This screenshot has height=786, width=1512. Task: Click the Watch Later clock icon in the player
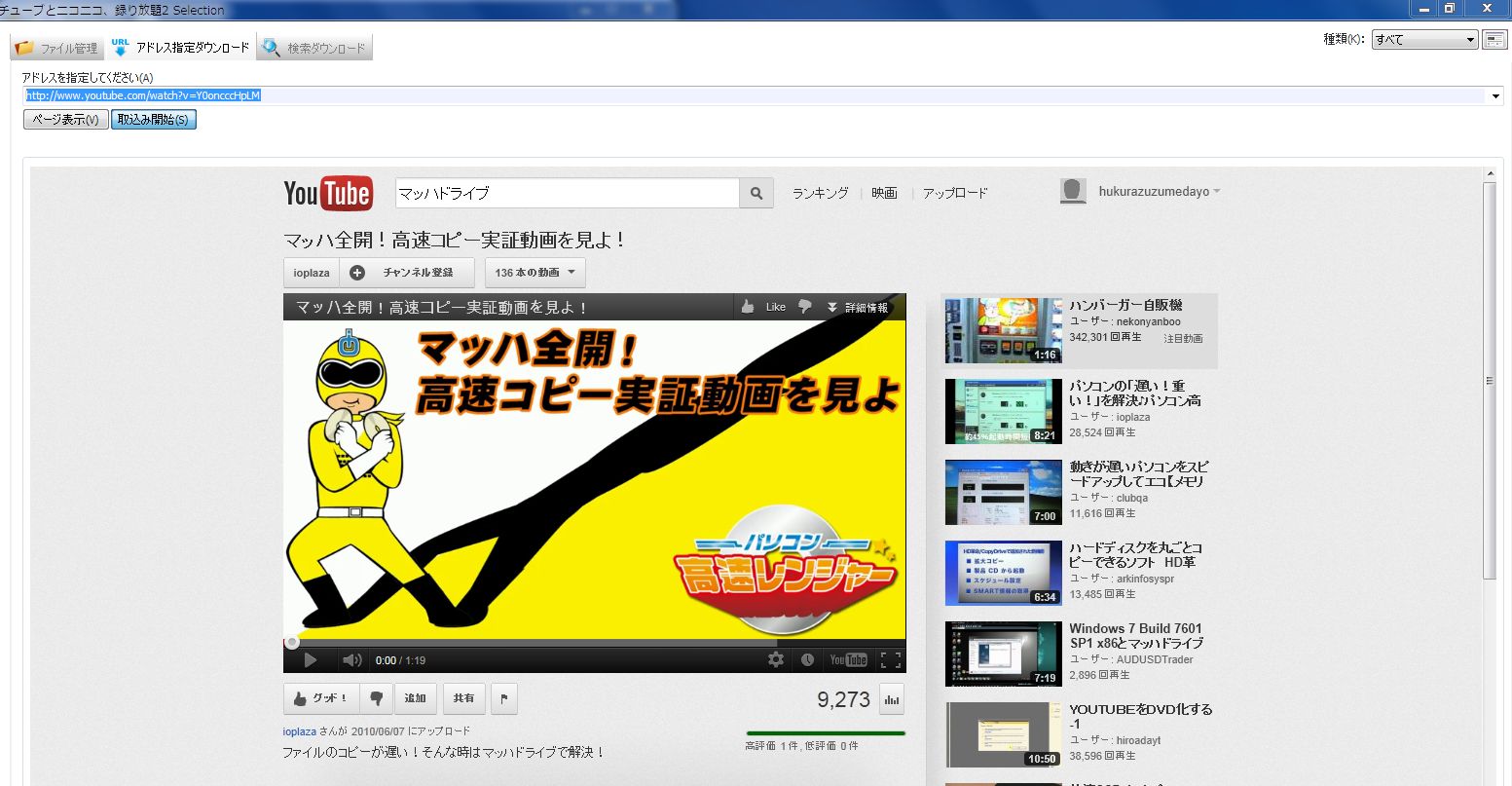[807, 659]
